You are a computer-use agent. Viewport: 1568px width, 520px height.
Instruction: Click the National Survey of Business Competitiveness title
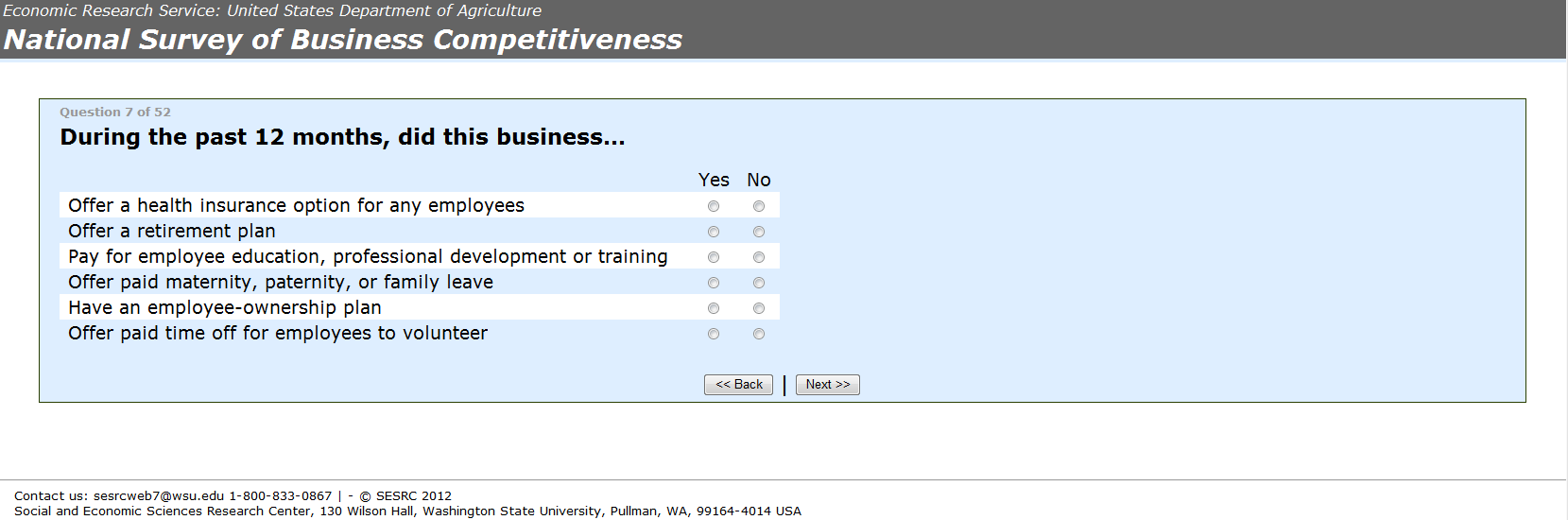point(342,40)
